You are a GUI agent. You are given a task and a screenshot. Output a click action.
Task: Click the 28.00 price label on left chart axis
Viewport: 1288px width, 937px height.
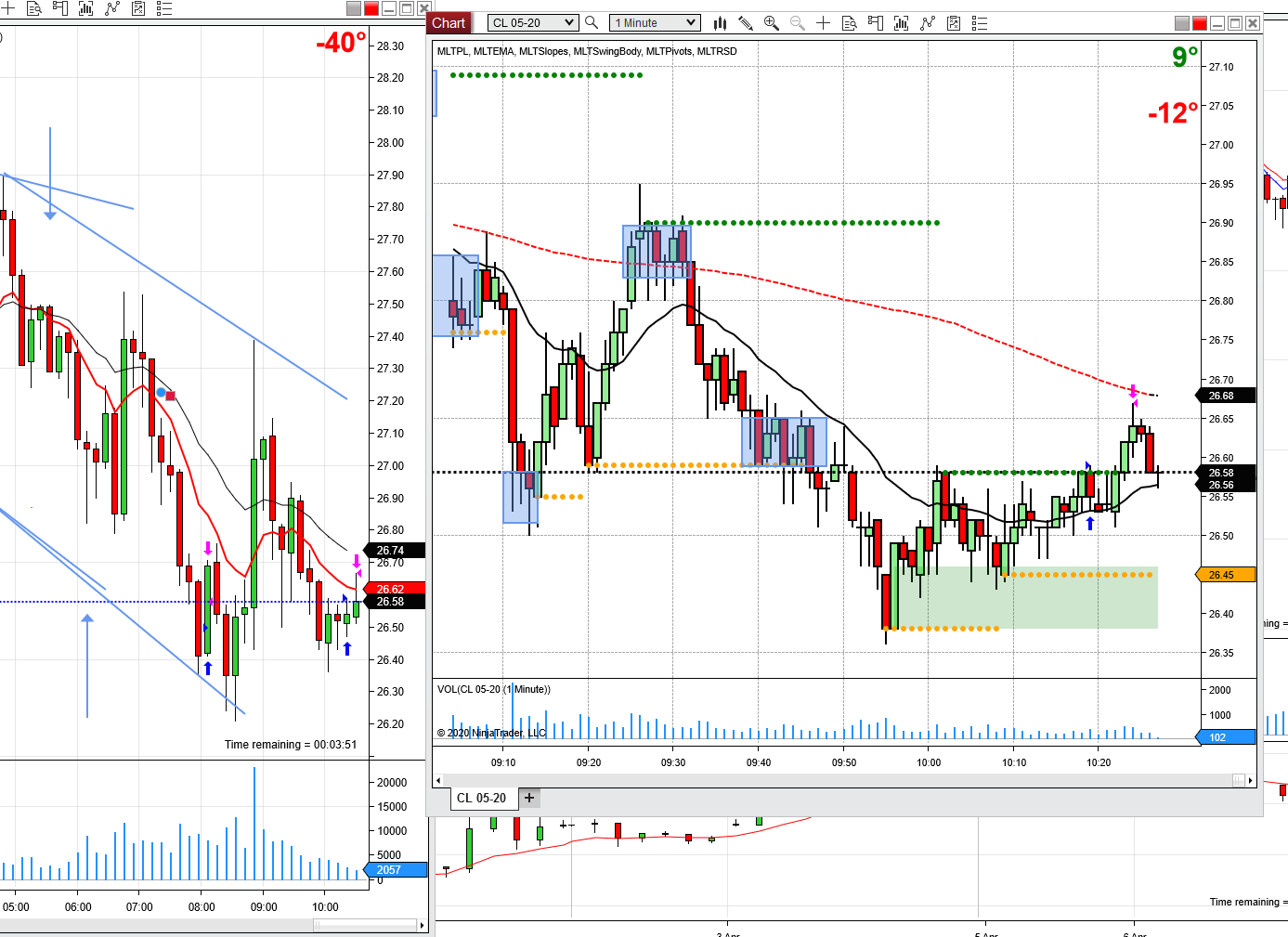pyautogui.click(x=390, y=143)
